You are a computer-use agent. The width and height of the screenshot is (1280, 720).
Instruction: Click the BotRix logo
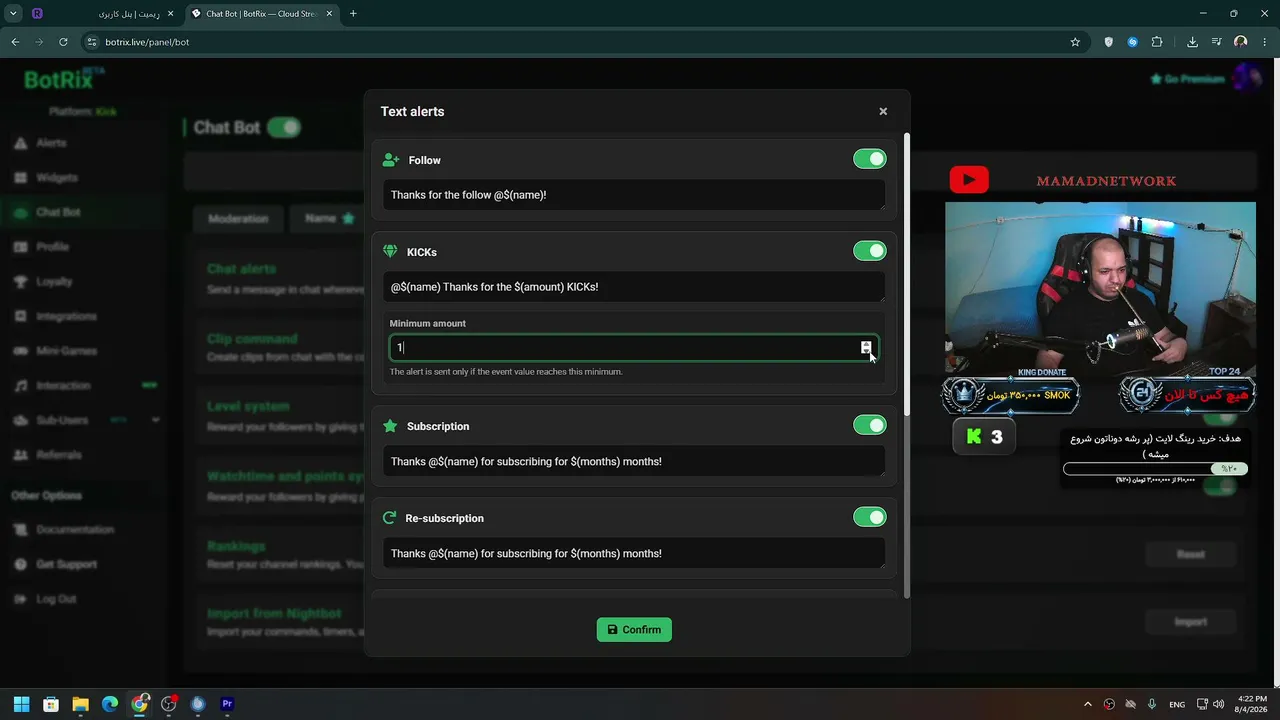(63, 79)
